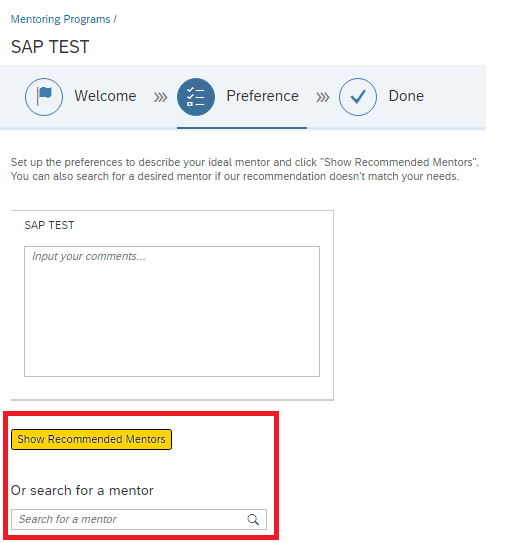Viewport: 512px width, 543px height.
Task: Click the Done checkmark circle icon
Action: (358, 97)
